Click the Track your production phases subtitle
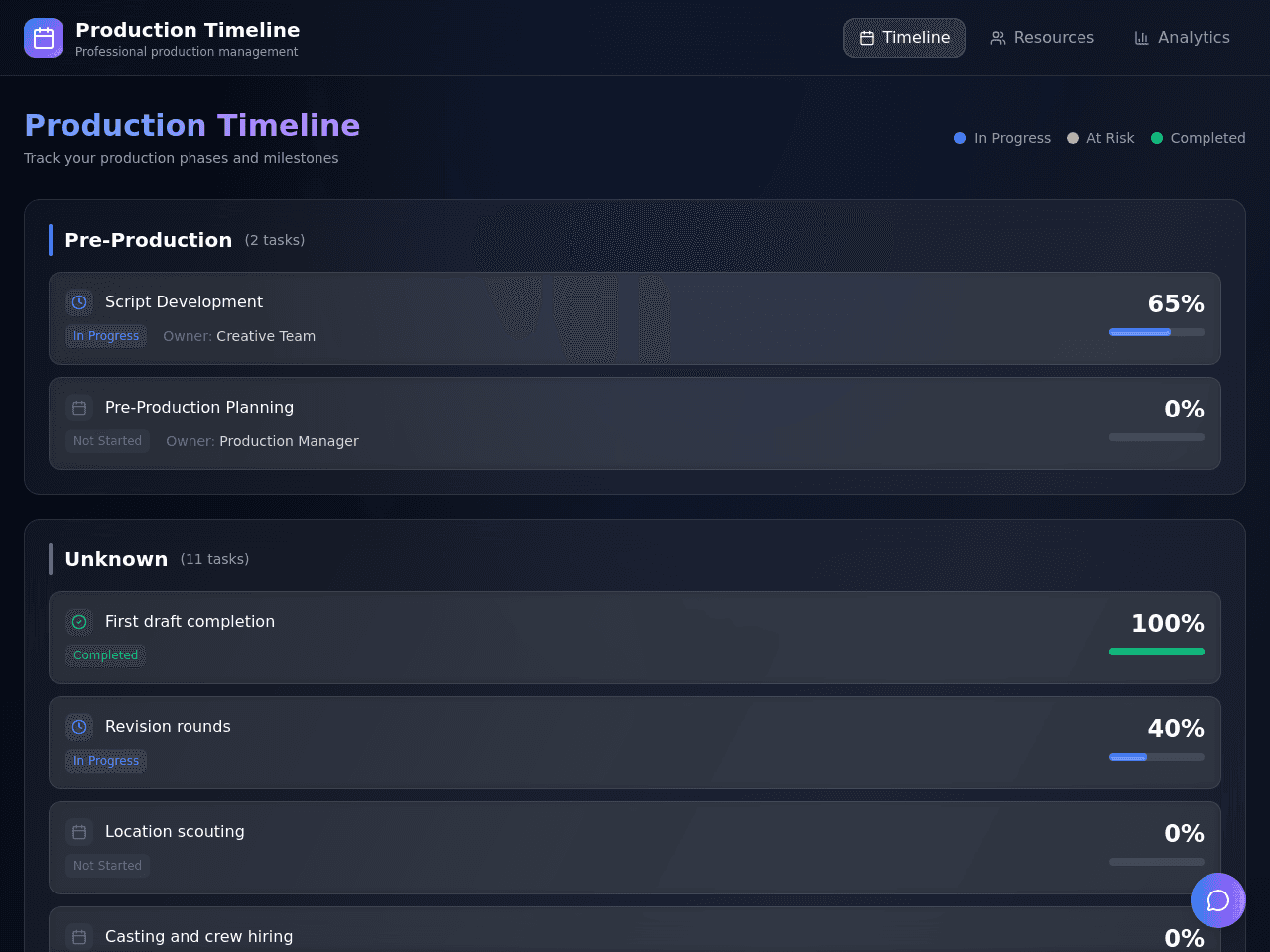Image resolution: width=1270 pixels, height=952 pixels. 182,158
